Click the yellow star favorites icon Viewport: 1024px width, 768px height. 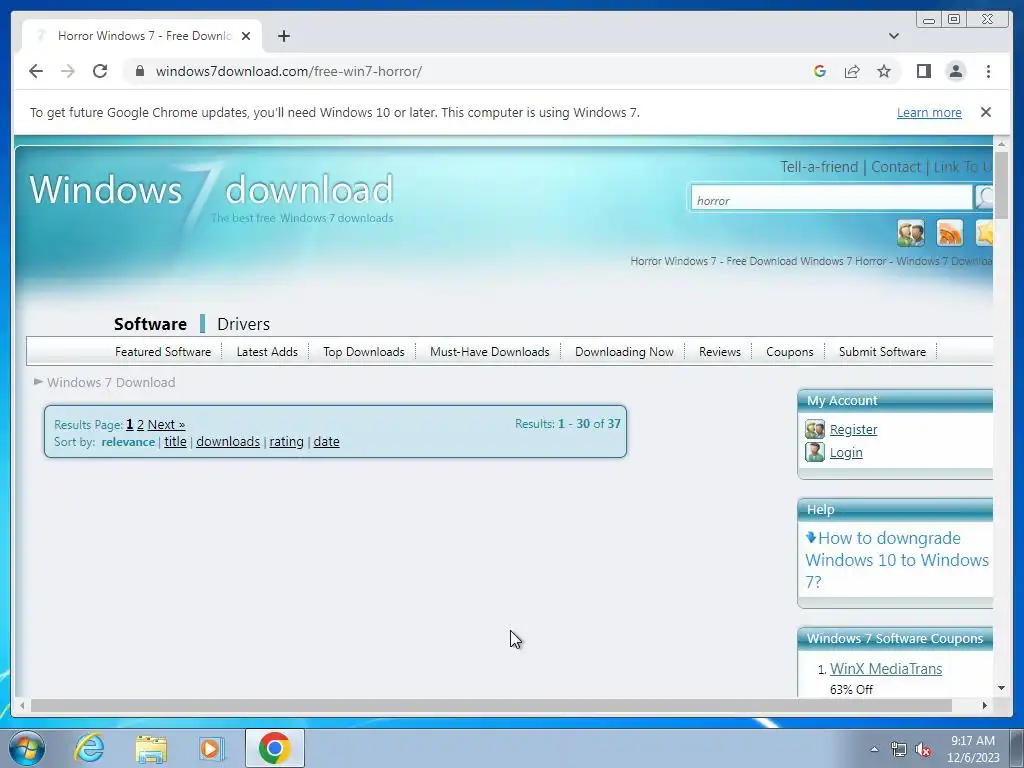pos(984,233)
